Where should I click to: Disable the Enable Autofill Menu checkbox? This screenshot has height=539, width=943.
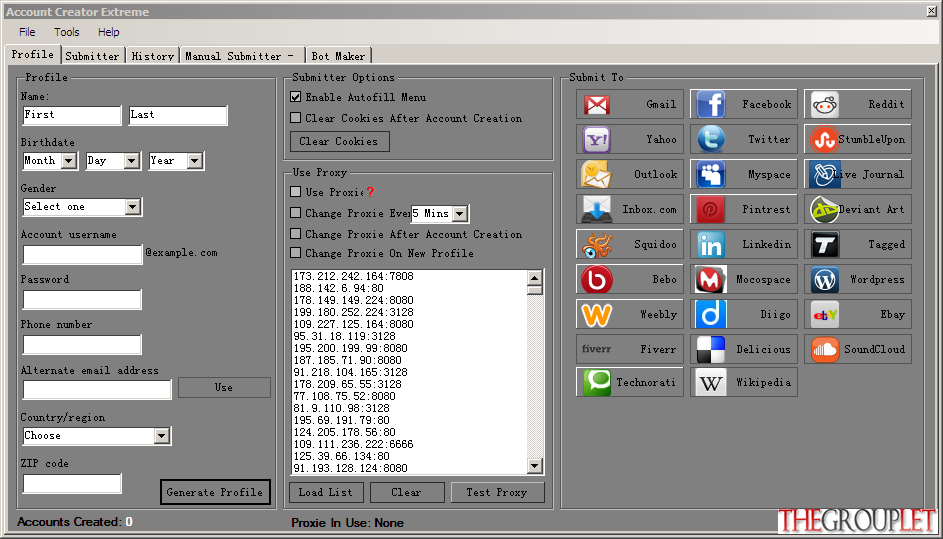click(295, 97)
